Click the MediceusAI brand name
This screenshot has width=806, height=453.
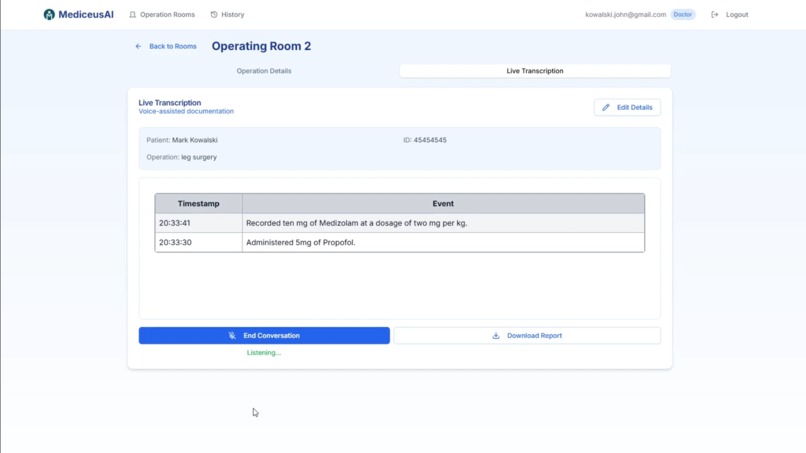pos(86,14)
